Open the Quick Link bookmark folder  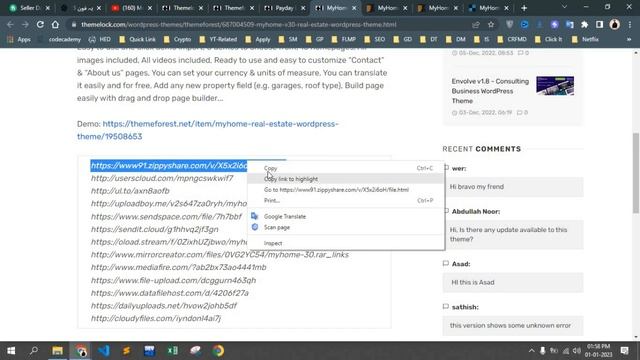pyautogui.click(x=138, y=39)
